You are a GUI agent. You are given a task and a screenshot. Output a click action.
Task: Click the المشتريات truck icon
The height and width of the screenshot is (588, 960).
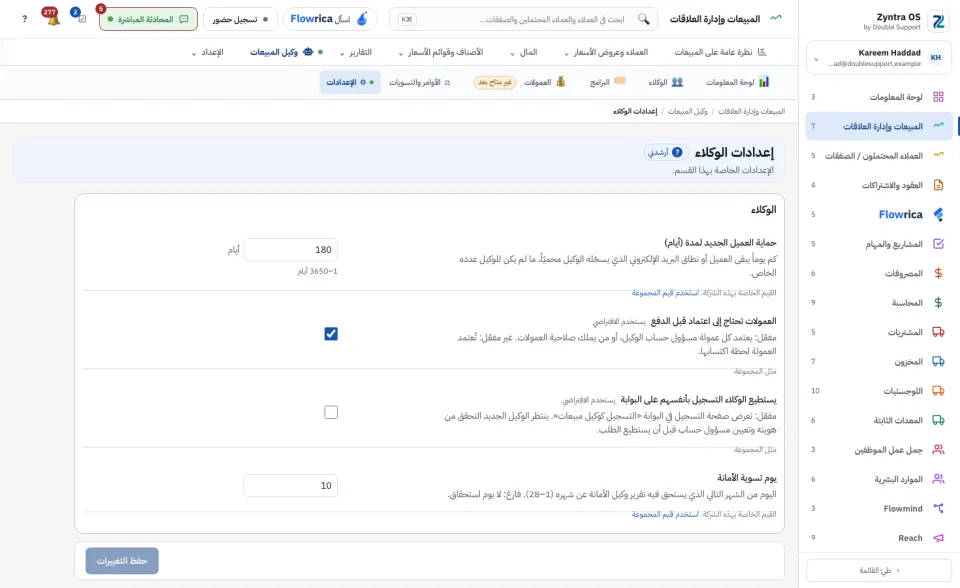click(938, 332)
